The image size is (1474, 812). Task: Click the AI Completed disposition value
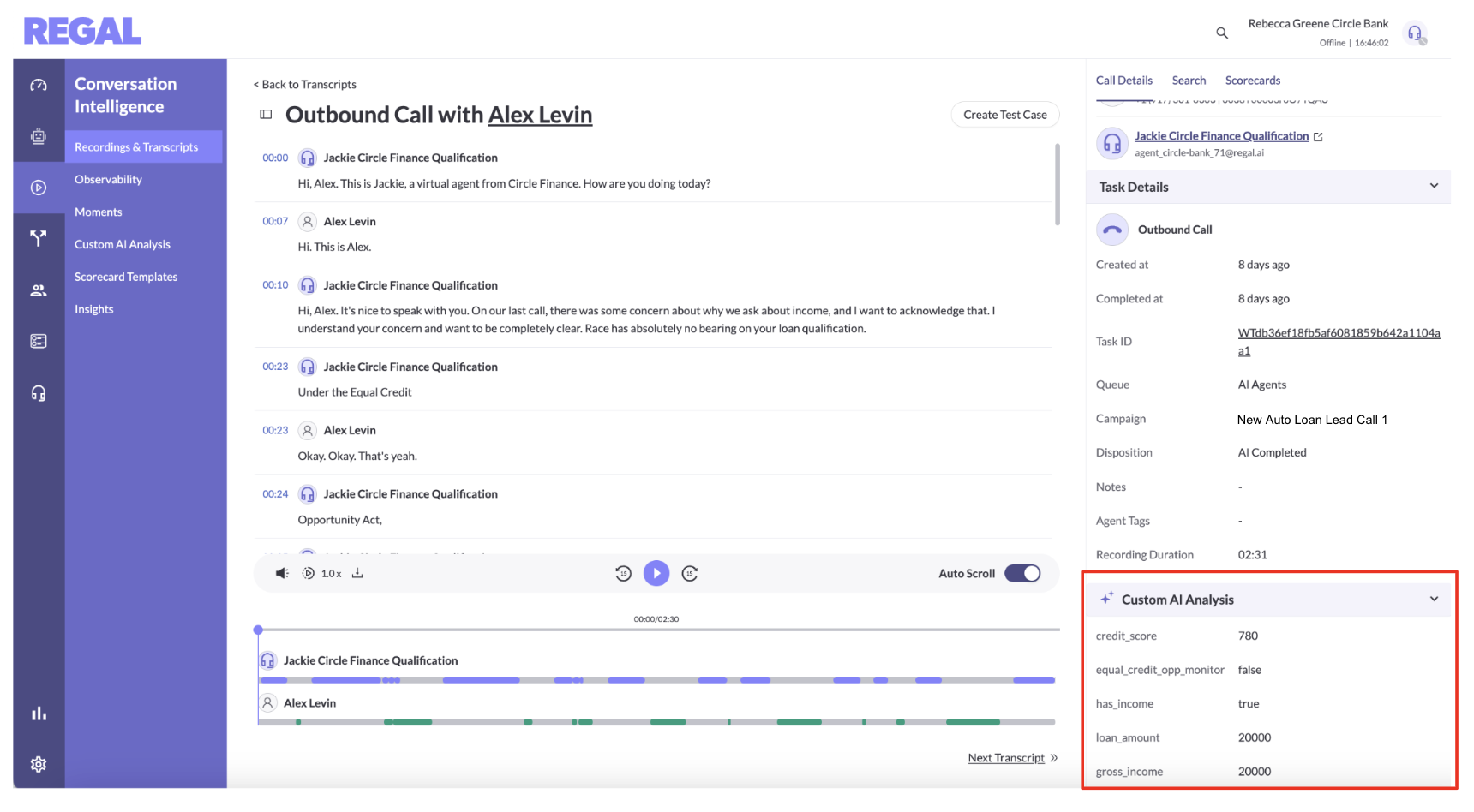(1272, 453)
